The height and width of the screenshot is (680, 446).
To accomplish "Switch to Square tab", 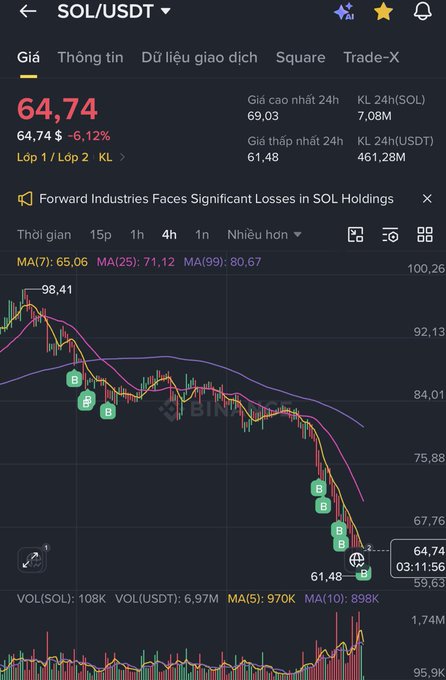I will click(x=300, y=58).
